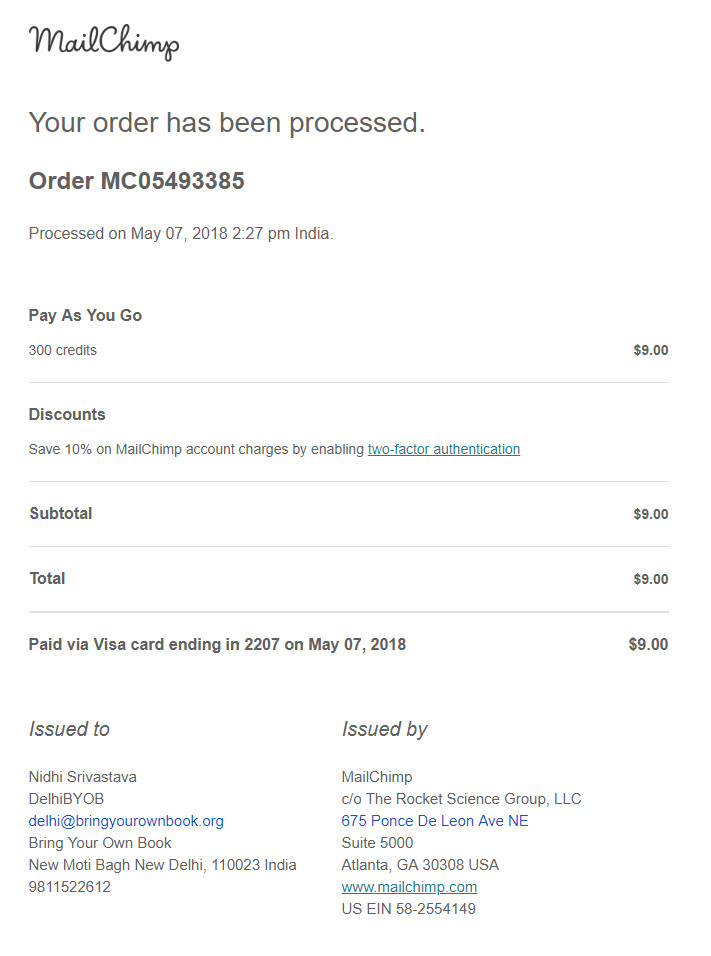Click the Subtotal label
The image size is (711, 956).
click(61, 514)
